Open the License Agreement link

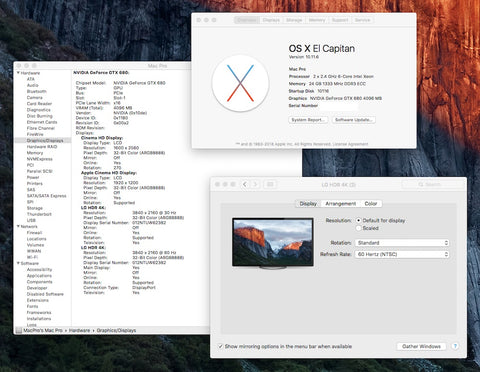(x=350, y=144)
